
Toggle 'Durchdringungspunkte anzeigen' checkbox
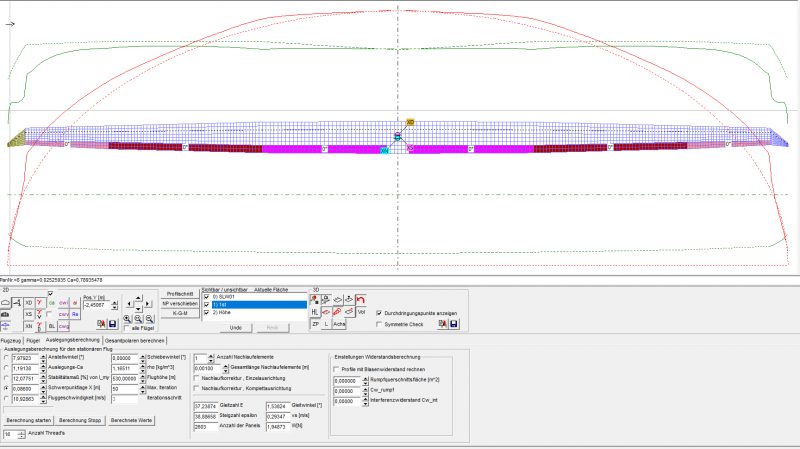378,312
